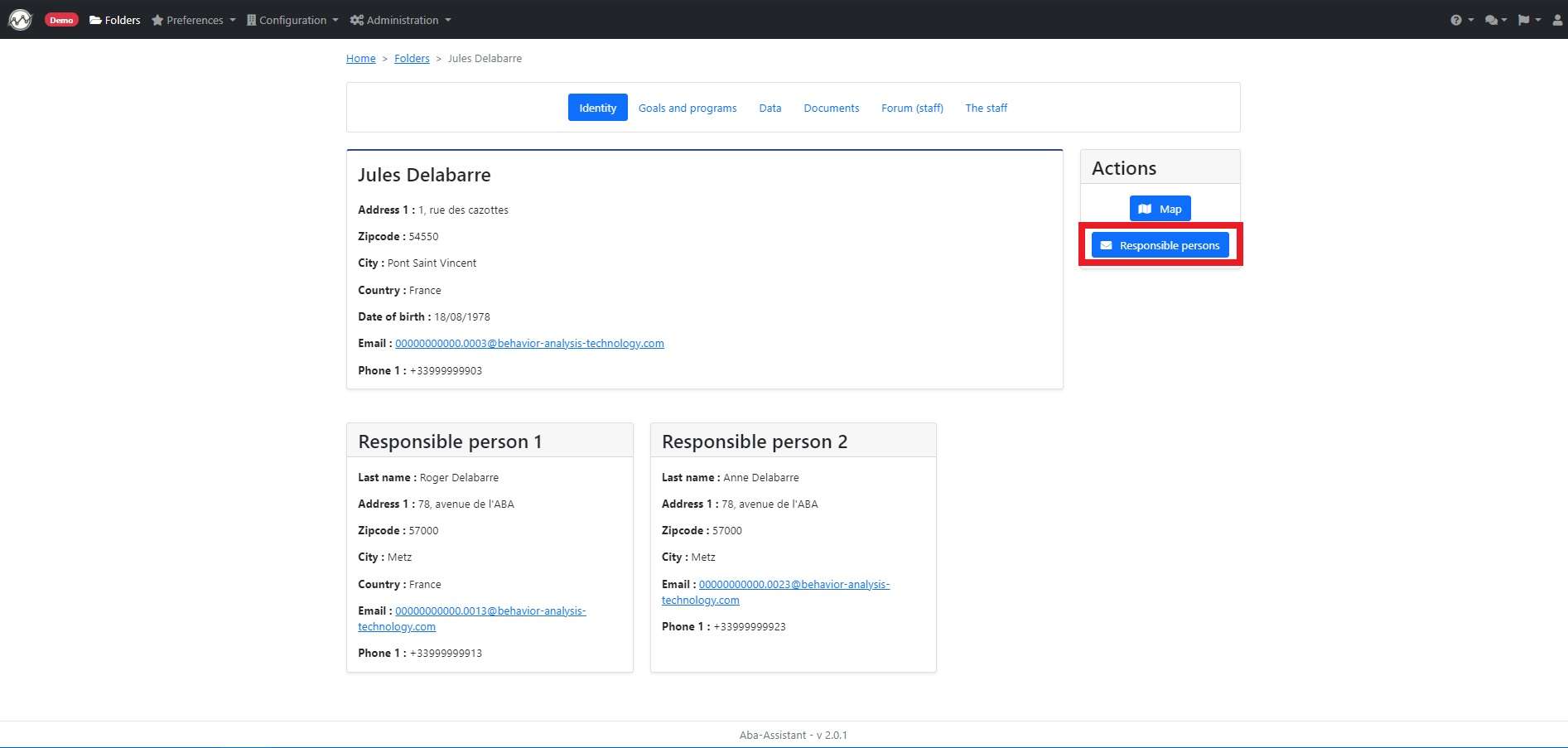Open the Folders menu item

[x=115, y=20]
